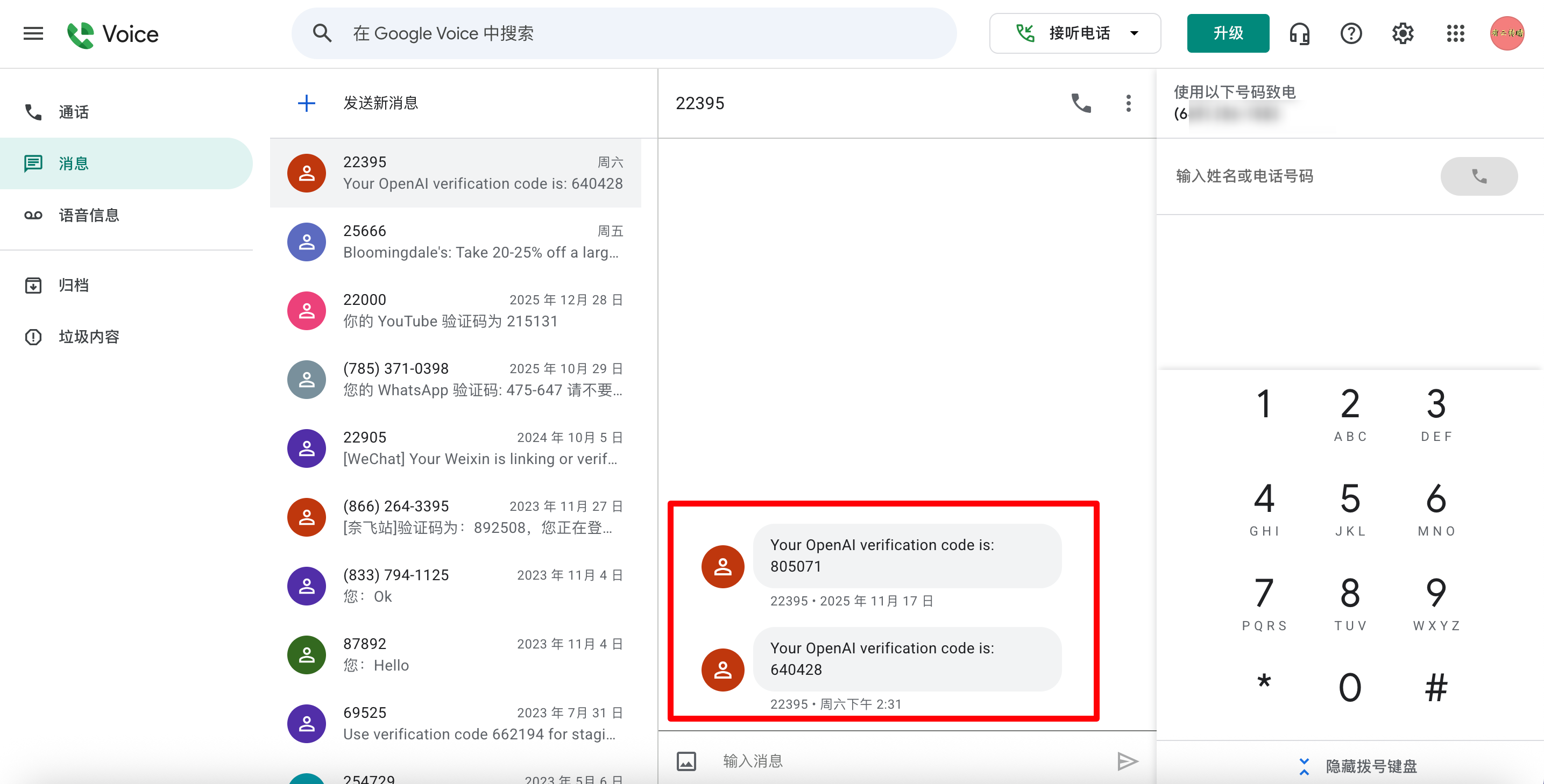Open the main hamburger menu
The height and width of the screenshot is (784, 1544).
pos(33,33)
